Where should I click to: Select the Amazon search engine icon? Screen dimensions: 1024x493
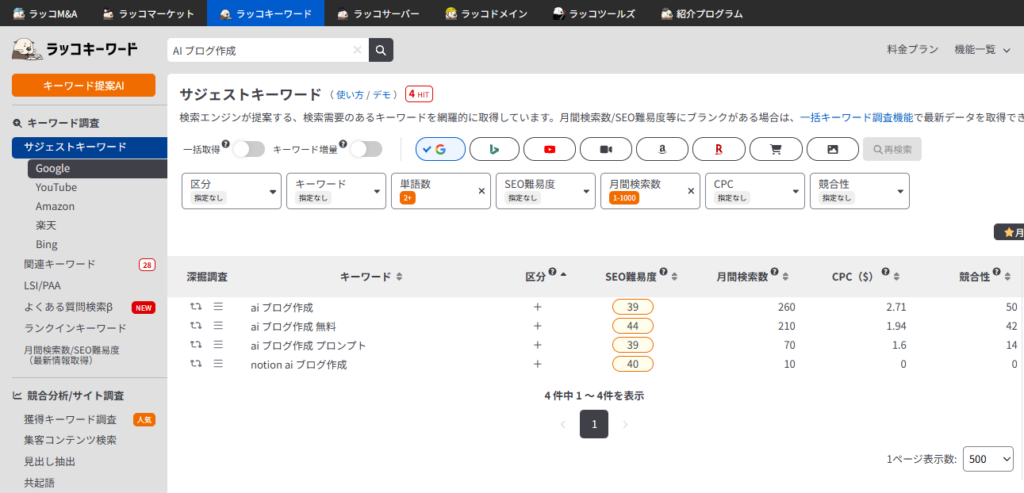coord(662,149)
